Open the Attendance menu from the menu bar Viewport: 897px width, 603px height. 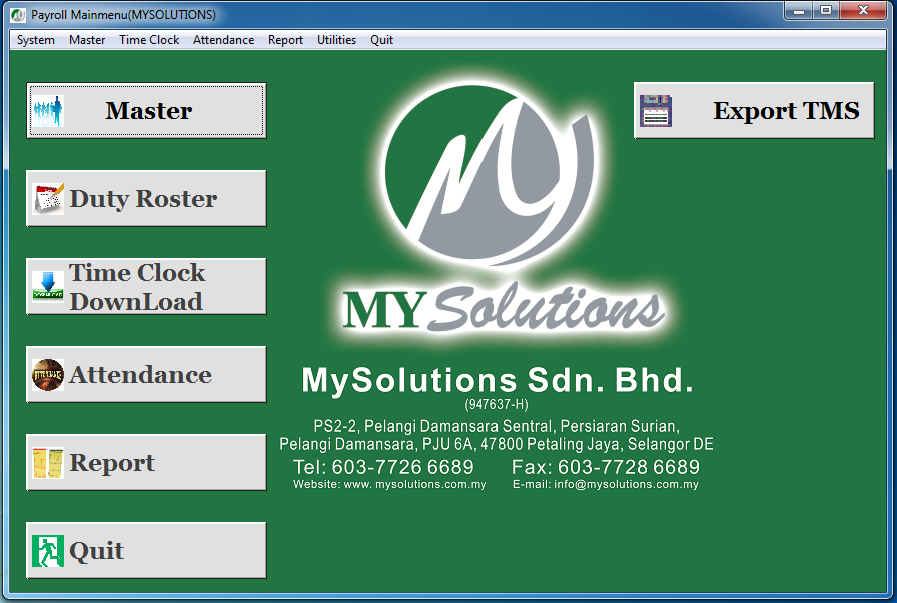tap(223, 40)
